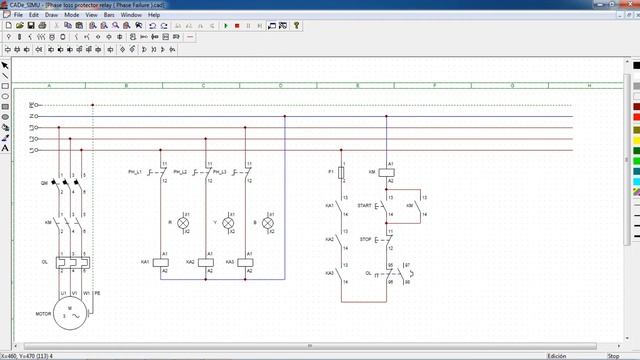This screenshot has width=640, height=360.
Task: Select the B indicator lamp symbol
Action: tap(268, 223)
